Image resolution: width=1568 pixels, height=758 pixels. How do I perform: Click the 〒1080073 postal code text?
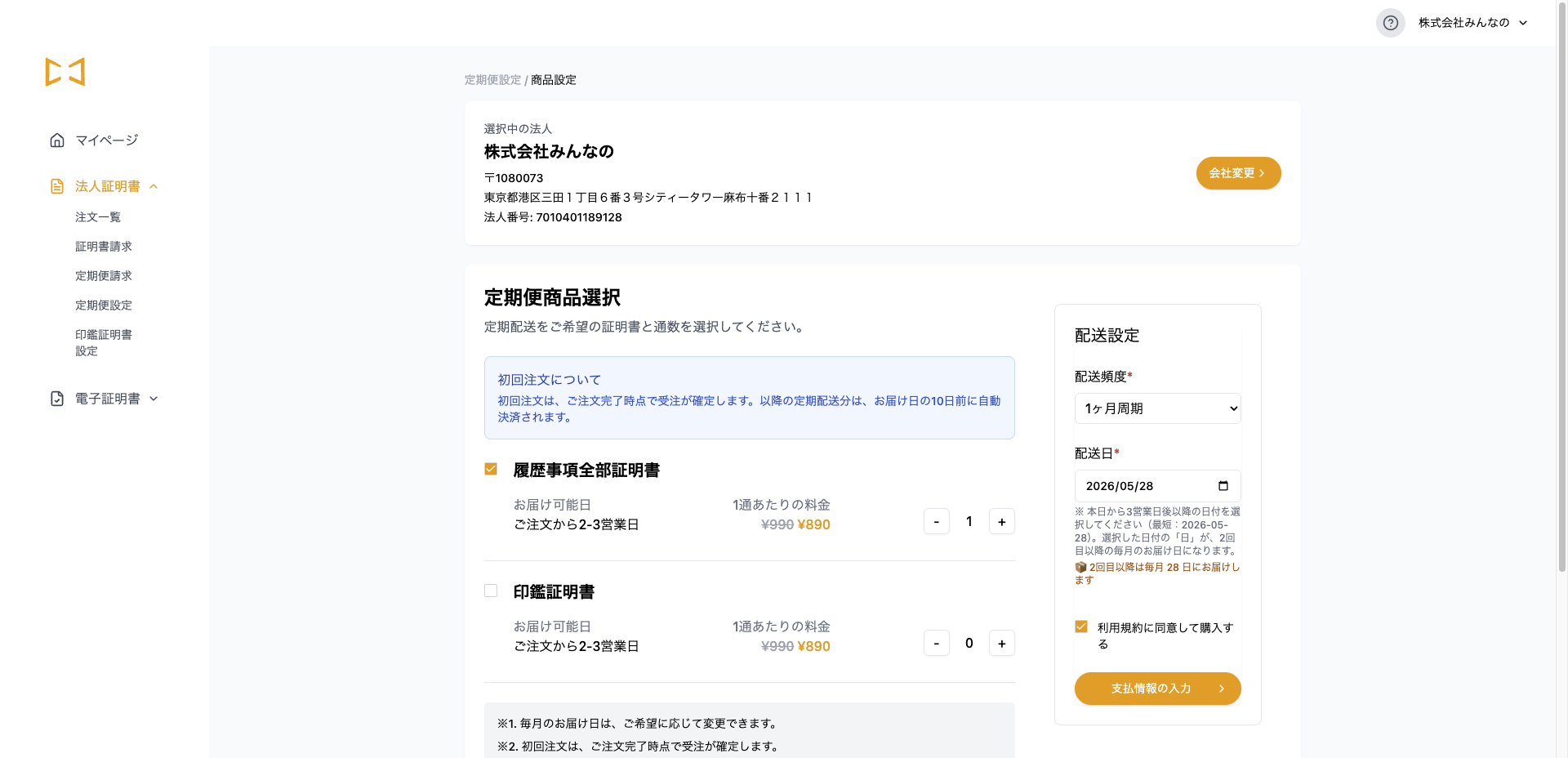point(514,178)
